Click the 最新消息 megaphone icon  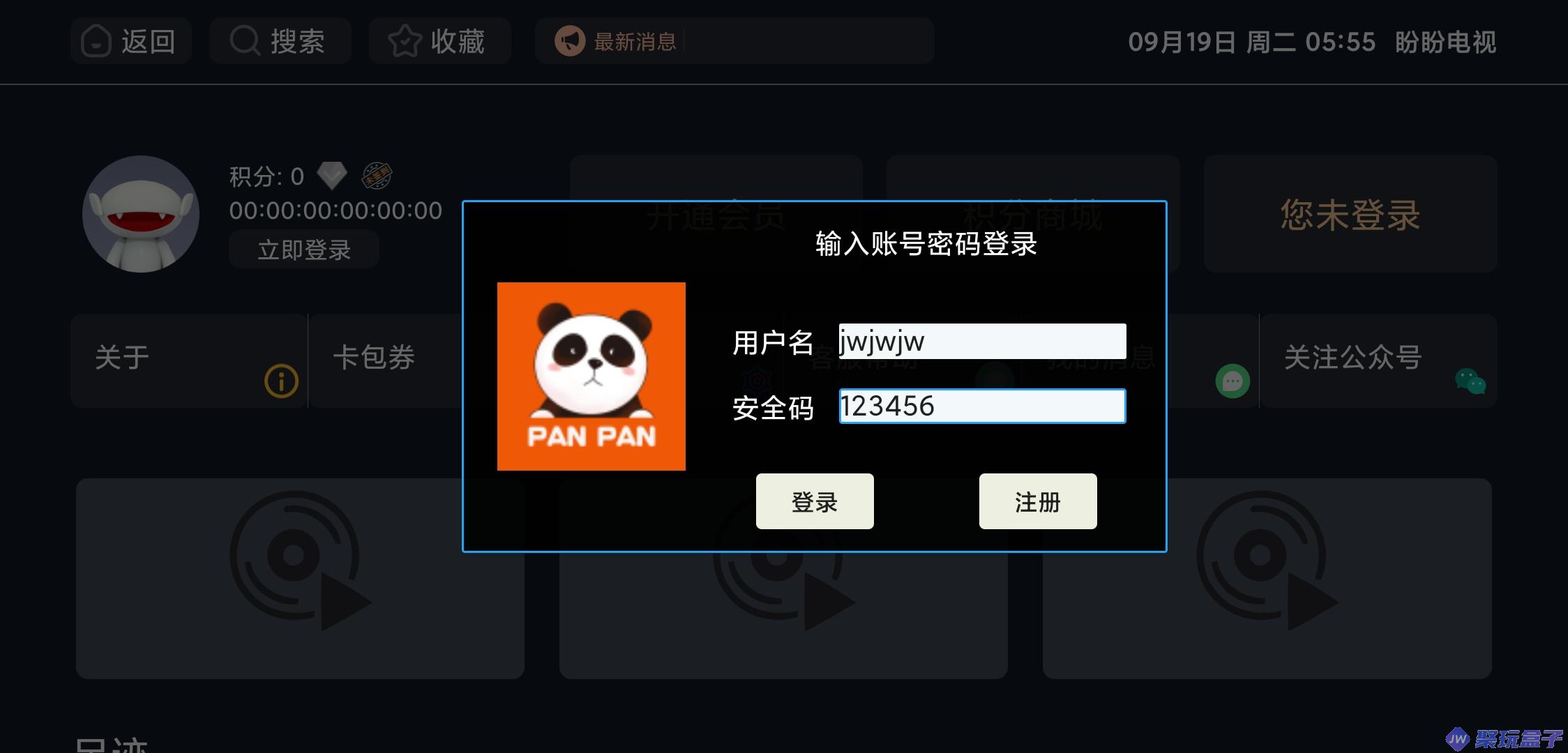(569, 41)
